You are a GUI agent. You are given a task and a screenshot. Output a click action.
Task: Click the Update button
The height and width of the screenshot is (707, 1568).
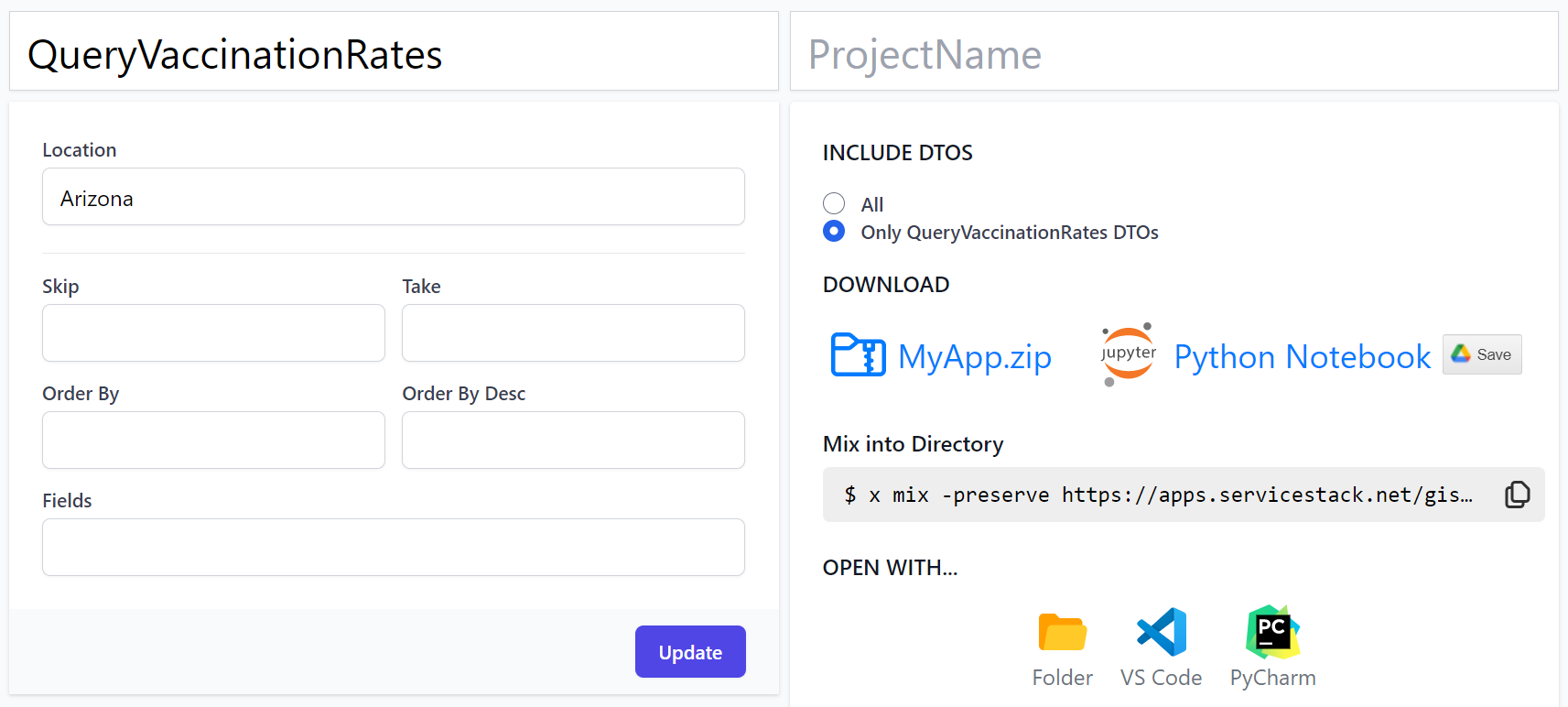point(690,652)
